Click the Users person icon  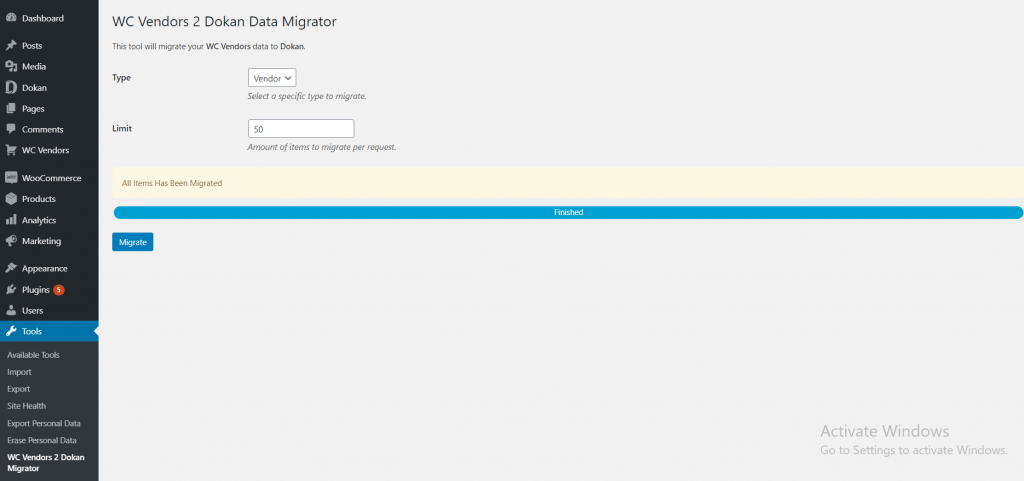10,310
